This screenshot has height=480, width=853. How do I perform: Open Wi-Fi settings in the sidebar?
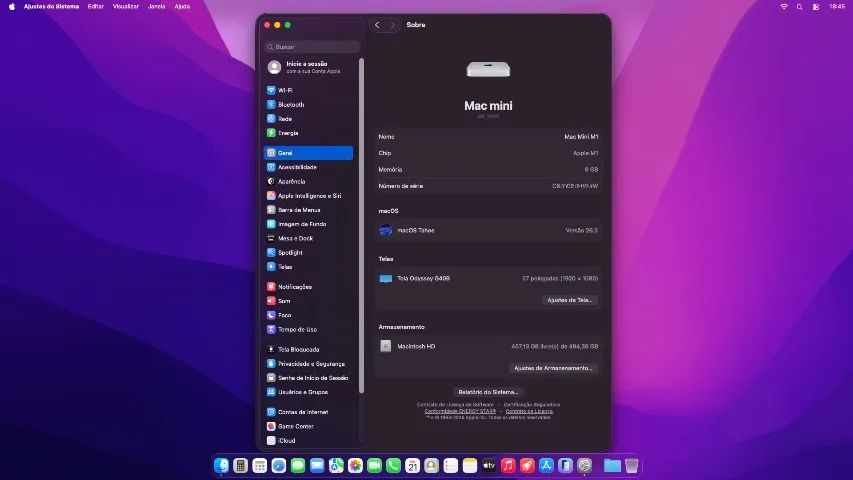pyautogui.click(x=308, y=90)
